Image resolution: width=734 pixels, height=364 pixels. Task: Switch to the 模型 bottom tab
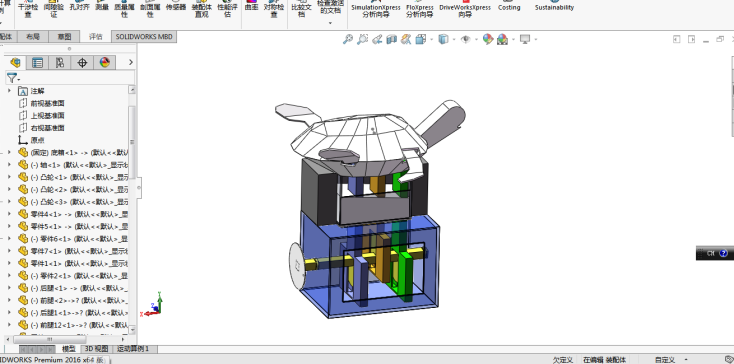click(x=69, y=349)
